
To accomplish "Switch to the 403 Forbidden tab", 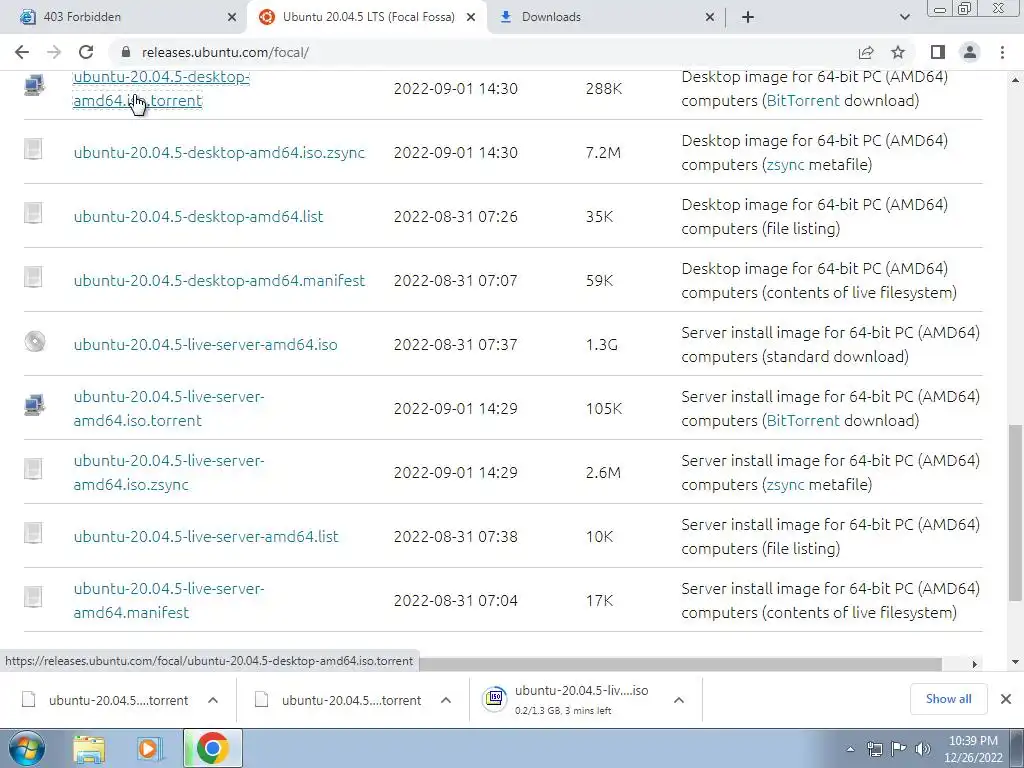I will [124, 17].
